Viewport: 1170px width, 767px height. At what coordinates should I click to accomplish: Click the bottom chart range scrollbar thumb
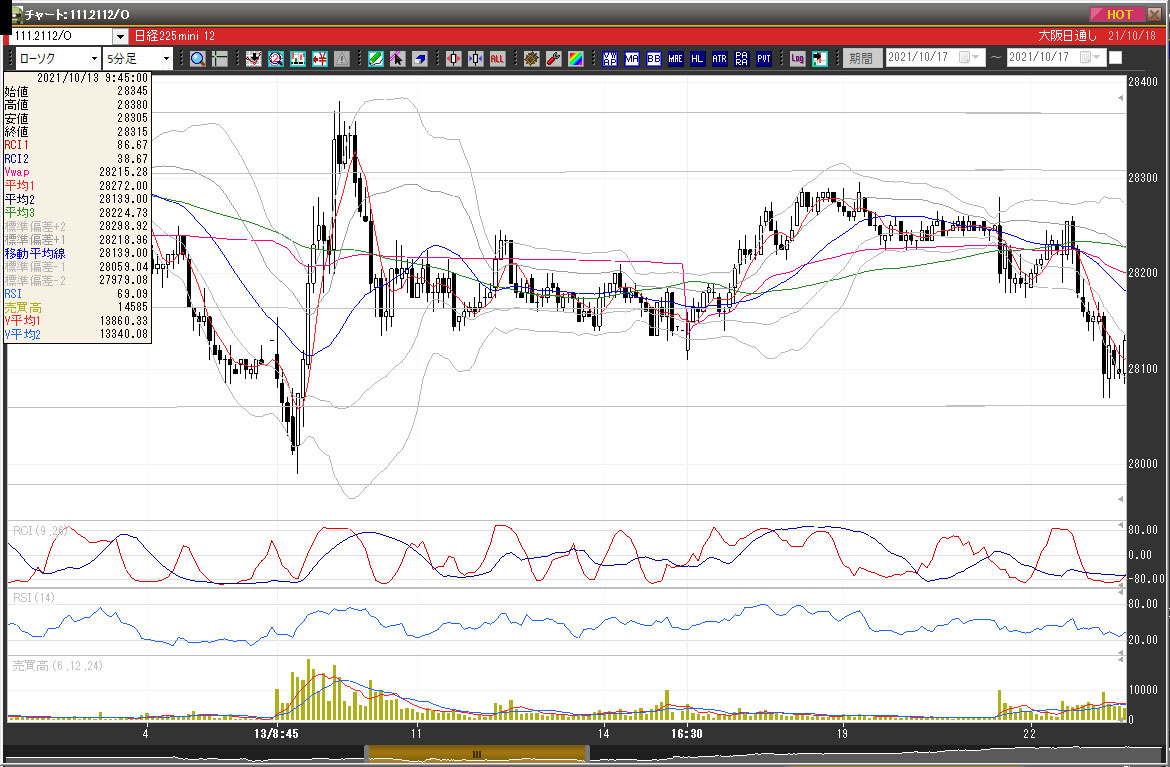[x=476, y=754]
